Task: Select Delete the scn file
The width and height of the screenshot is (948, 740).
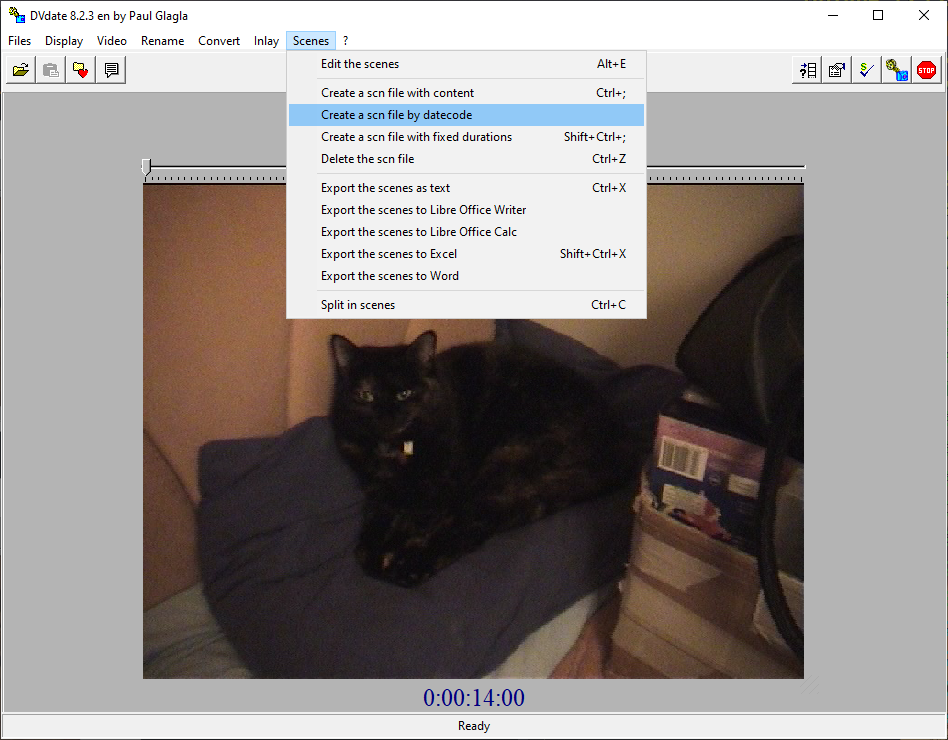Action: click(367, 159)
